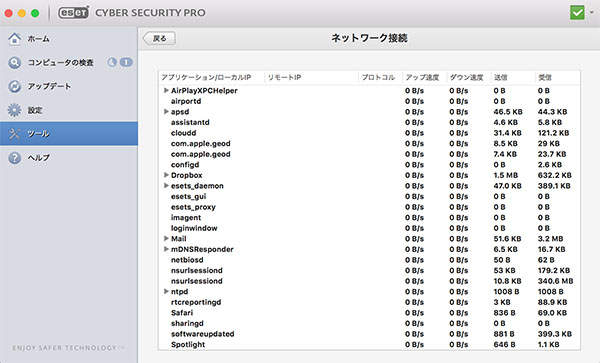Expand the esets_daemon row
The image size is (600, 363).
[166, 186]
